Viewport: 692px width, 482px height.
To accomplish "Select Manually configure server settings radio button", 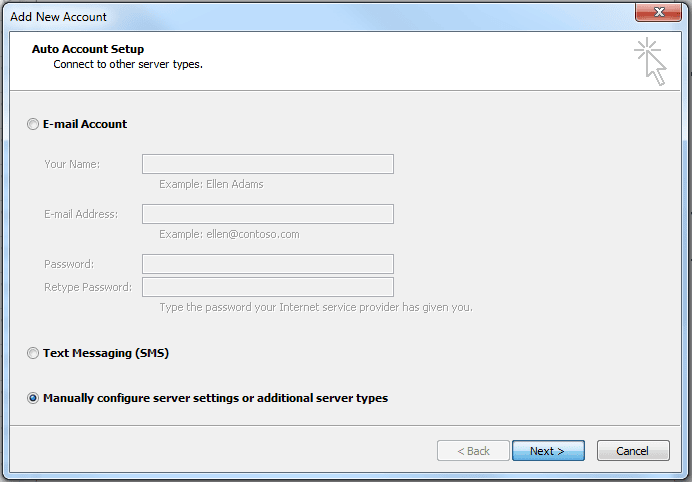I will pyautogui.click(x=33, y=398).
